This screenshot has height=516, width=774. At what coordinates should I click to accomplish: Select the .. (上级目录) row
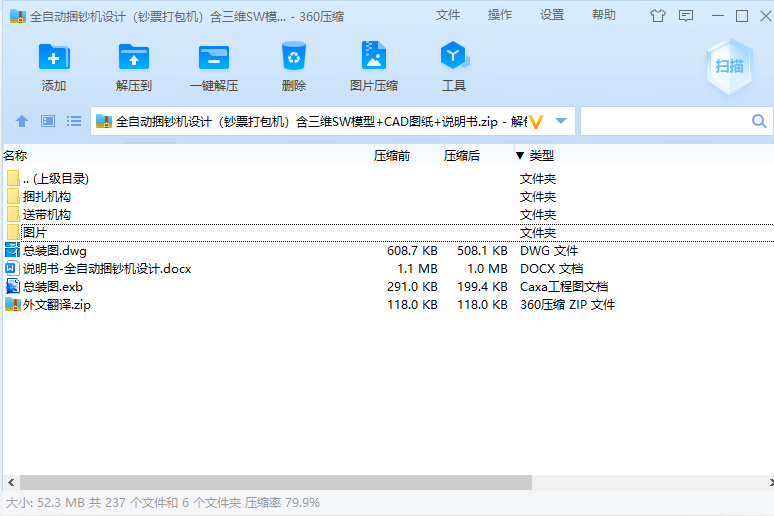pyautogui.click(x=56, y=179)
